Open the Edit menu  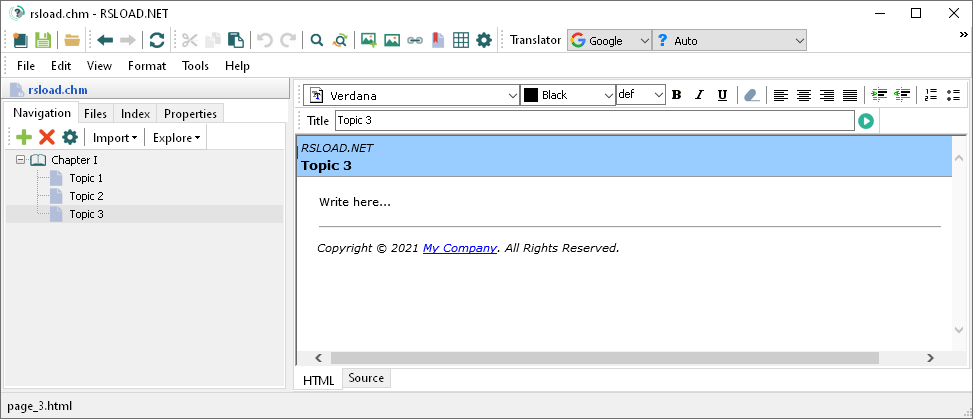pyautogui.click(x=61, y=66)
